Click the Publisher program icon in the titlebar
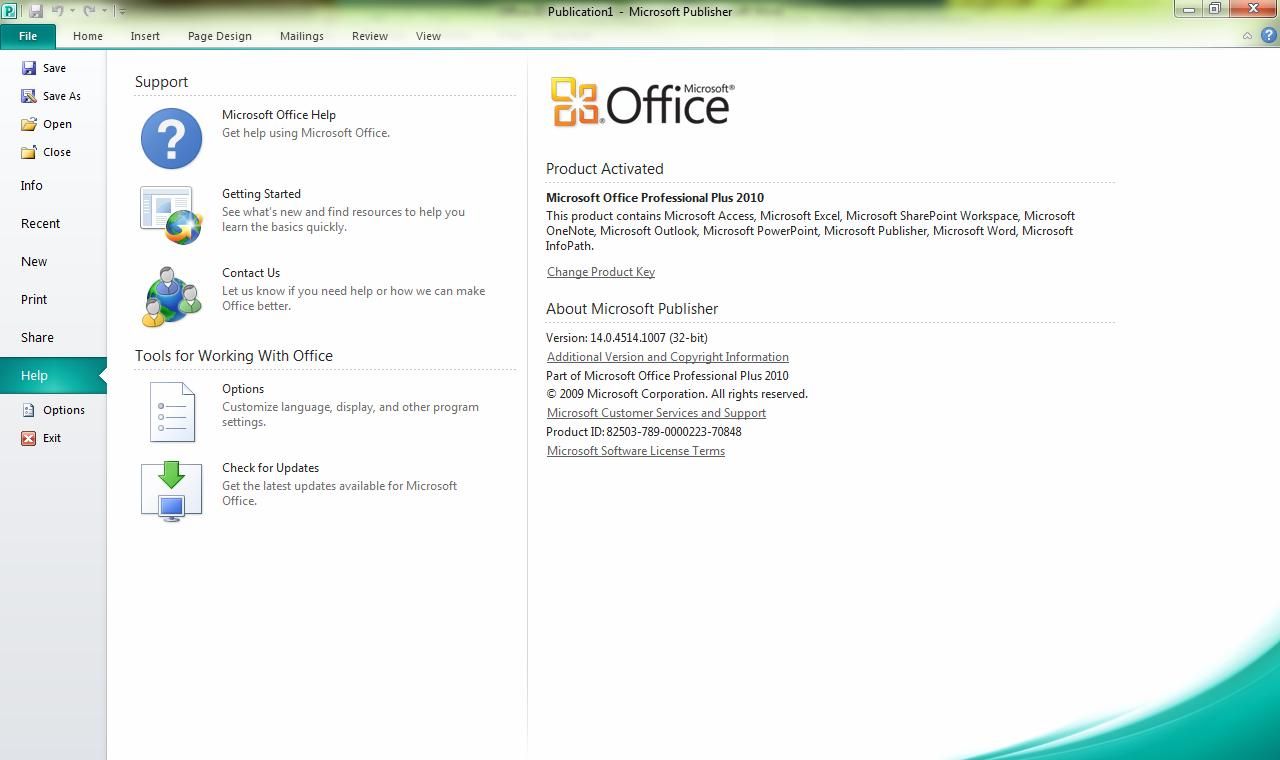The height and width of the screenshot is (760, 1280). coord(10,11)
